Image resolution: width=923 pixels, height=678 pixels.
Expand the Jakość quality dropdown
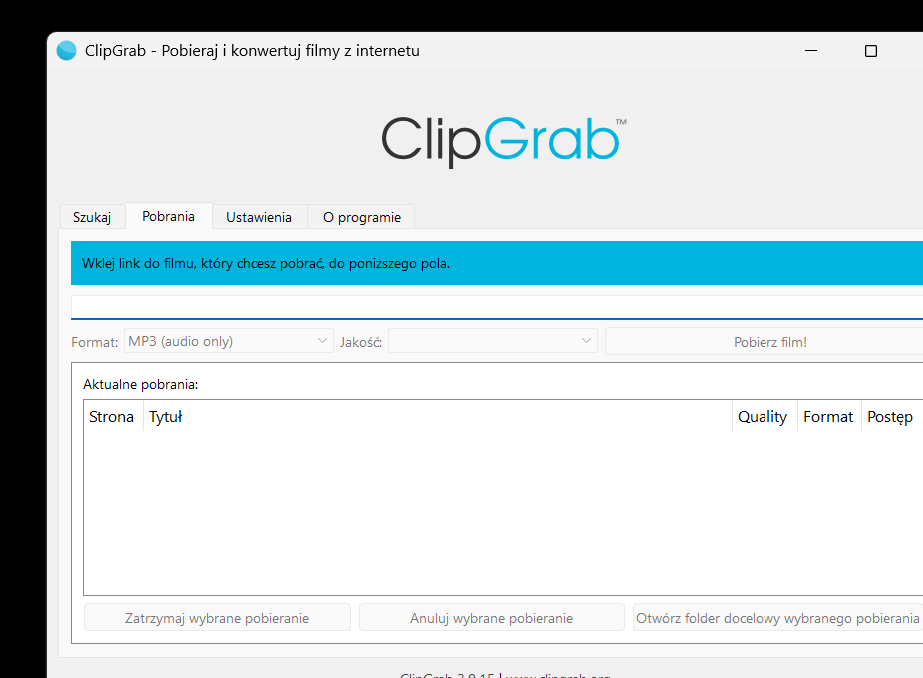point(493,341)
